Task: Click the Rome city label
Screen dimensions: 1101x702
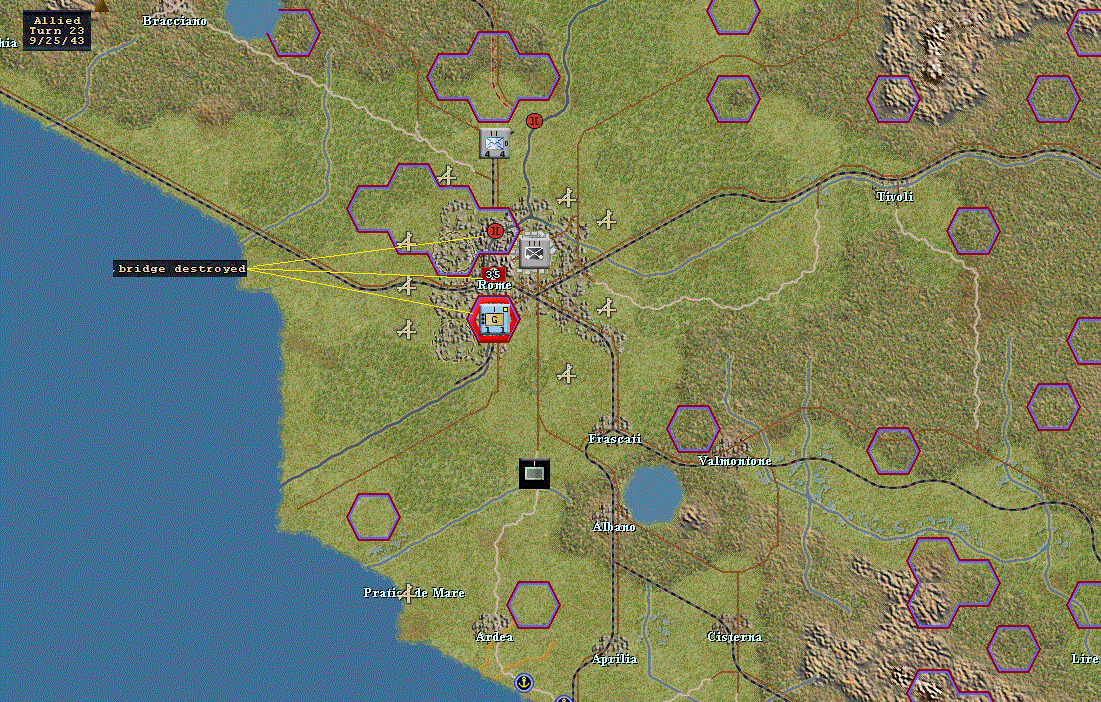Action: [x=494, y=286]
